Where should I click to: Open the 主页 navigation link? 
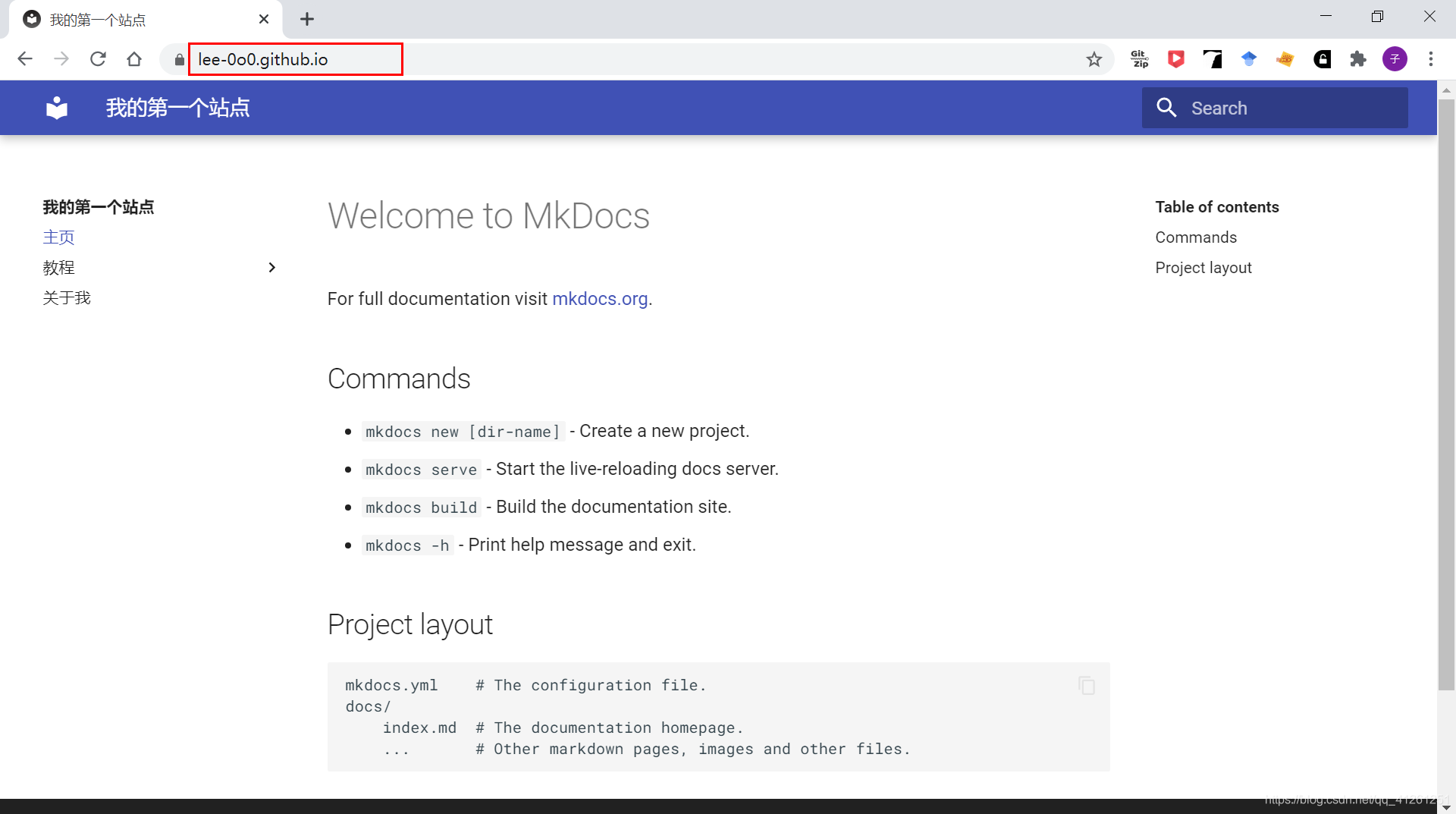coord(58,237)
